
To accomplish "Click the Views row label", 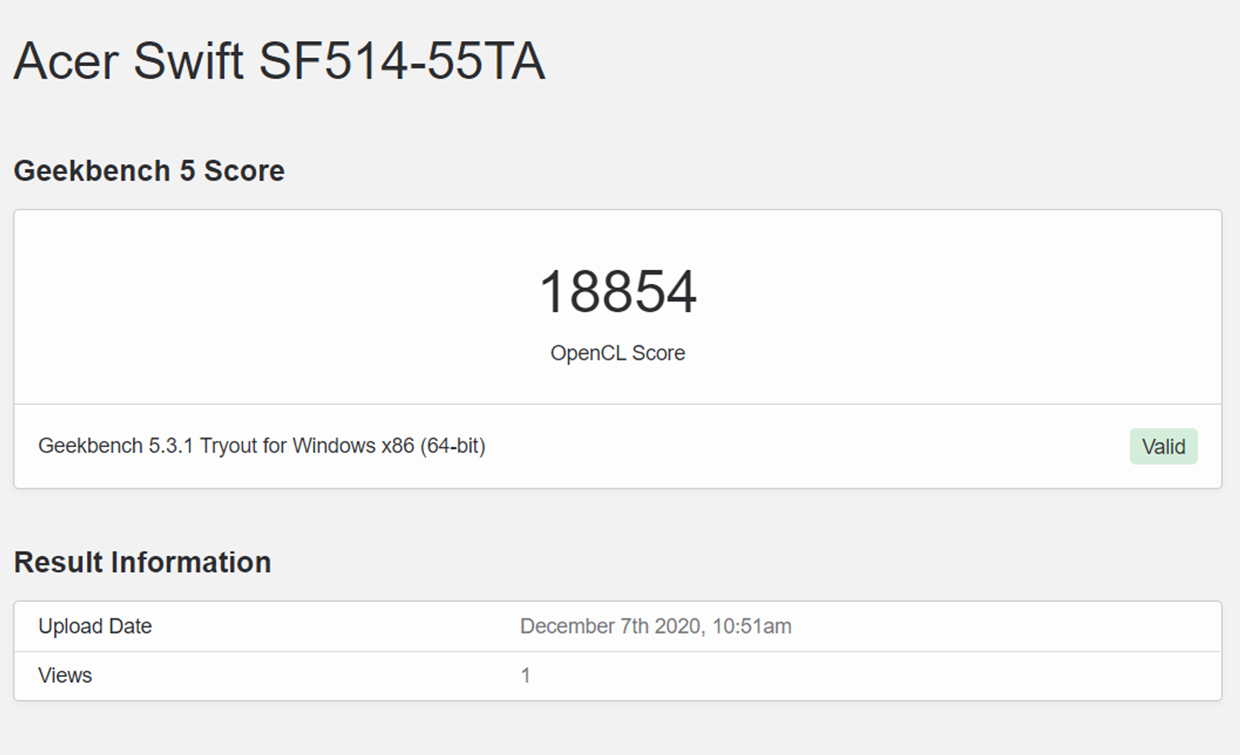I will click(x=65, y=676).
